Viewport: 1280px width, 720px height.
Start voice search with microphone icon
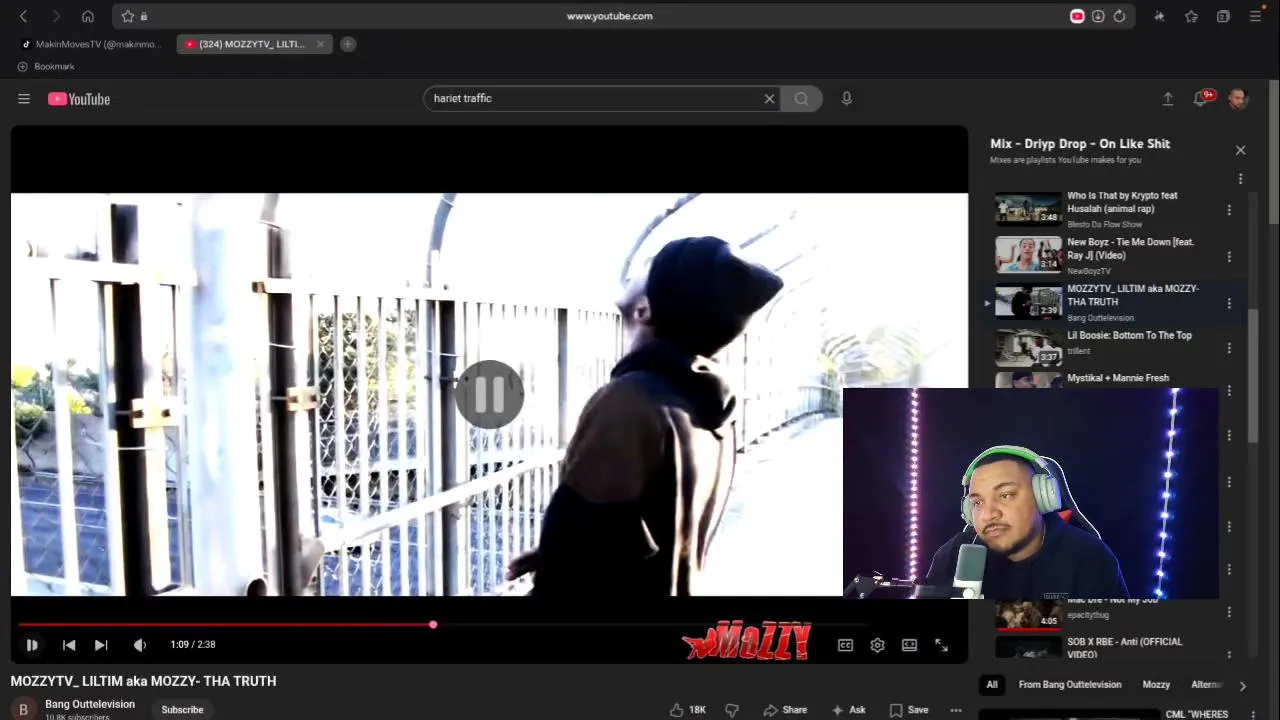coord(847,99)
